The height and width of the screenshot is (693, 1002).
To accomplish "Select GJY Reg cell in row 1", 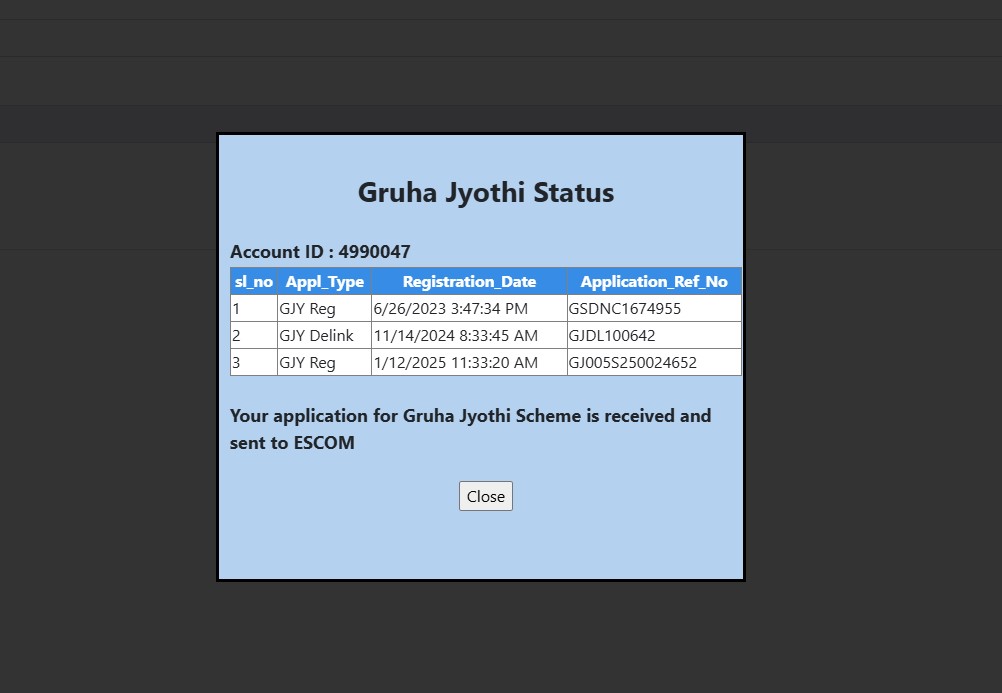I will click(324, 308).
